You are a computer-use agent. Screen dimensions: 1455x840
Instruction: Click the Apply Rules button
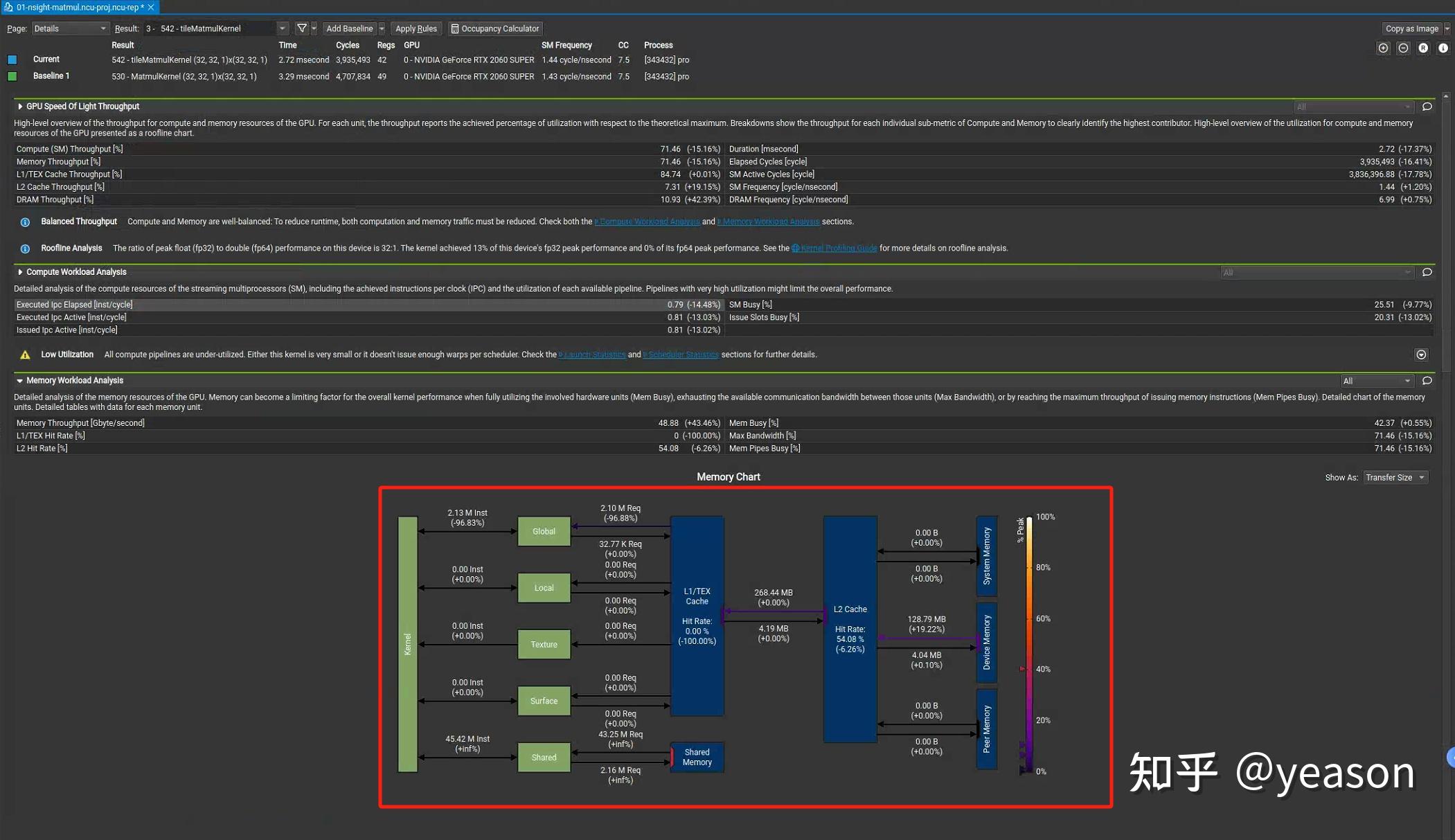416,28
